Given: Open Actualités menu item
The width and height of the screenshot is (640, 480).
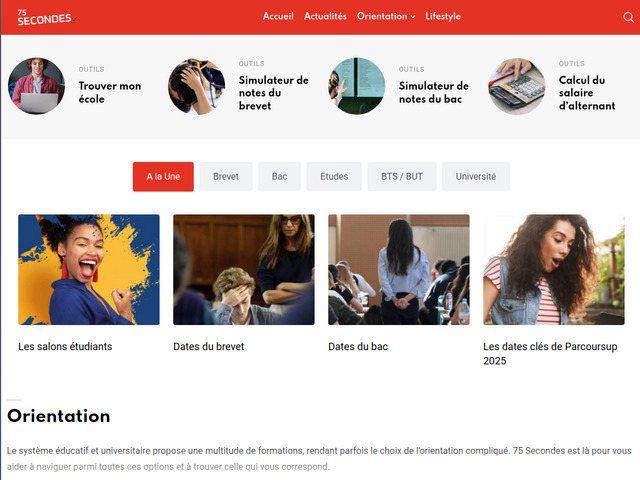Looking at the screenshot, I should click(x=325, y=16).
